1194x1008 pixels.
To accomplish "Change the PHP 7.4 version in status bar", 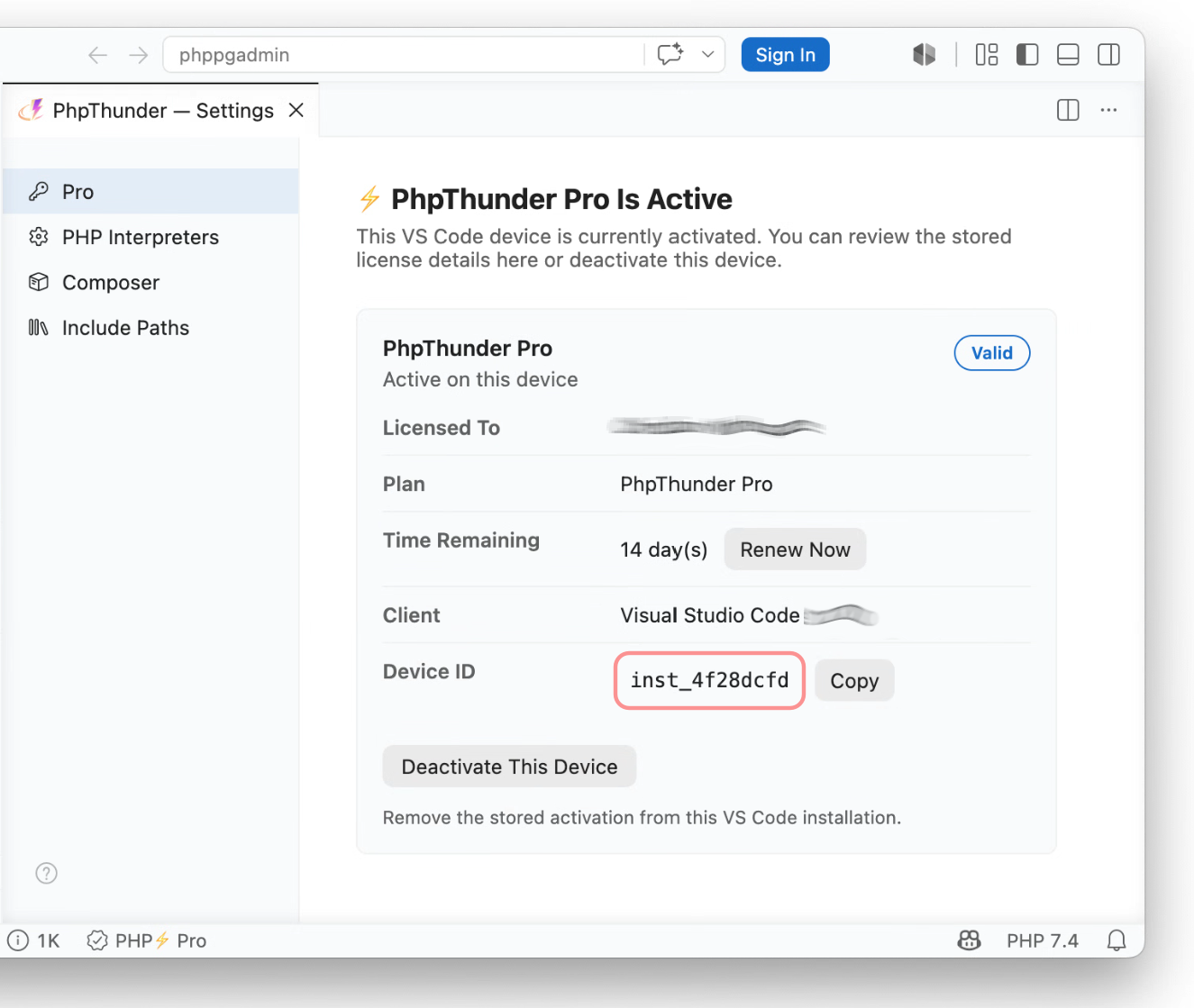I will click(x=1043, y=940).
